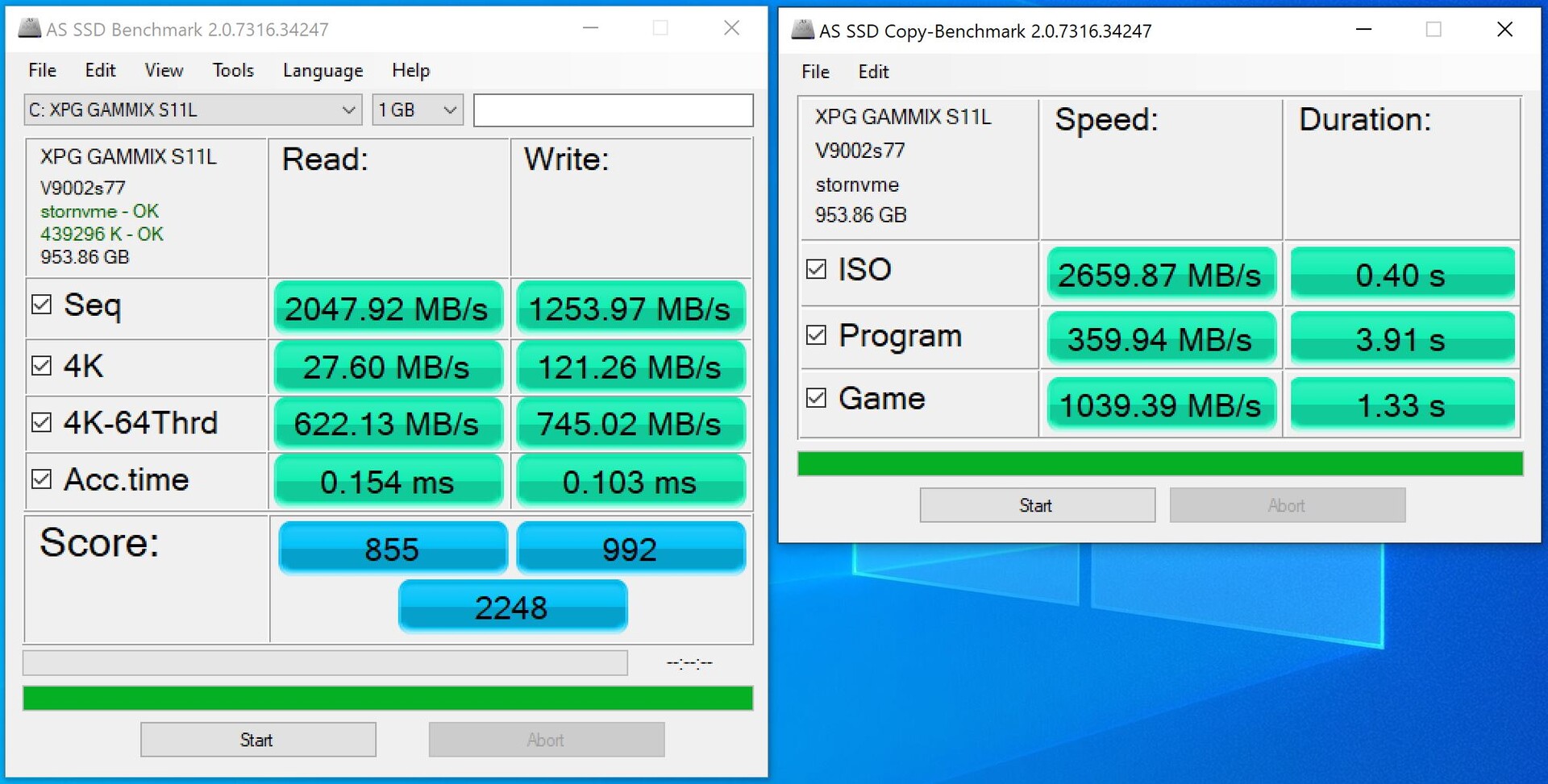Click the 4K write result 121.26 MB/s

point(630,367)
